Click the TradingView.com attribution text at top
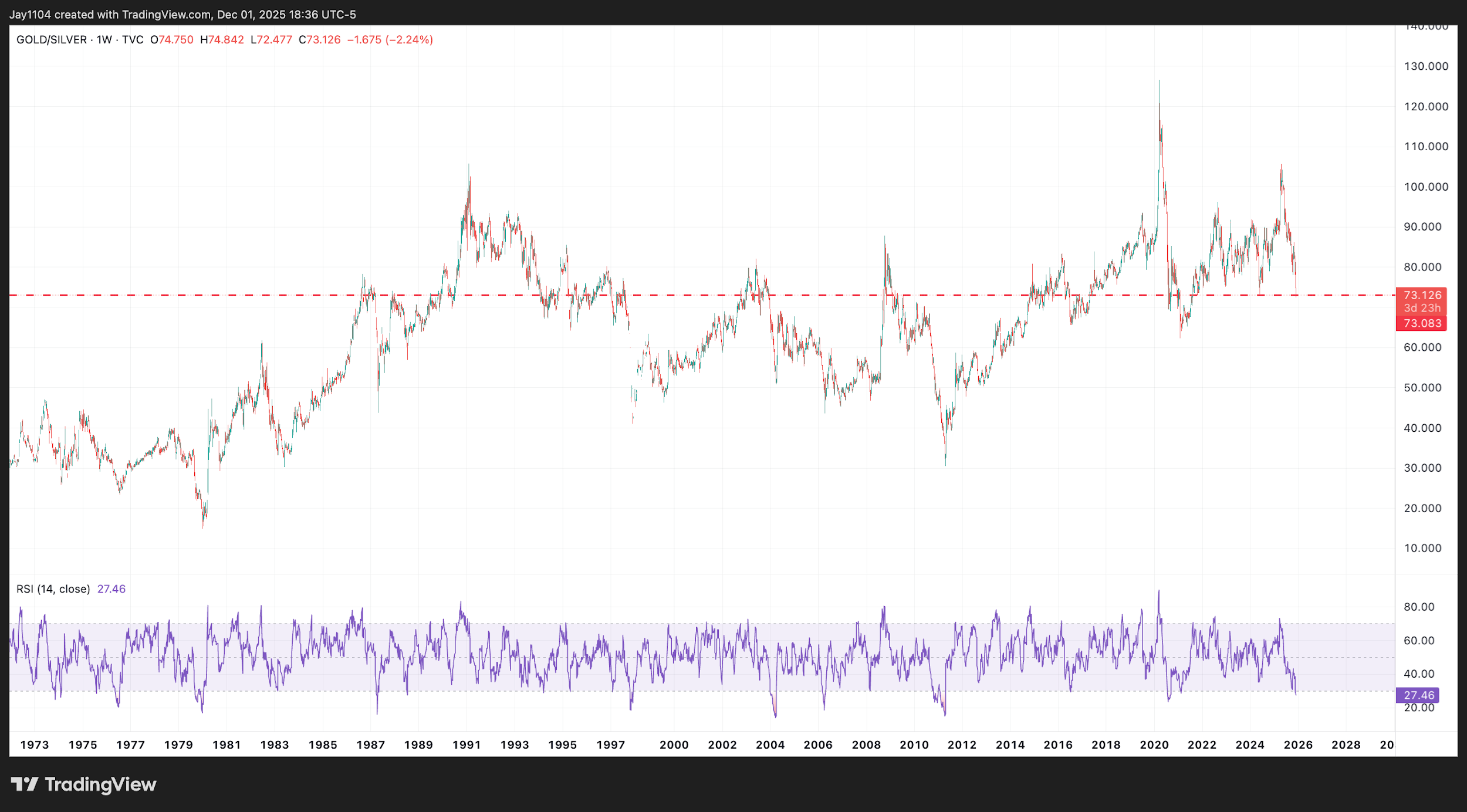Screen dimensions: 1467x812 tap(166, 15)
